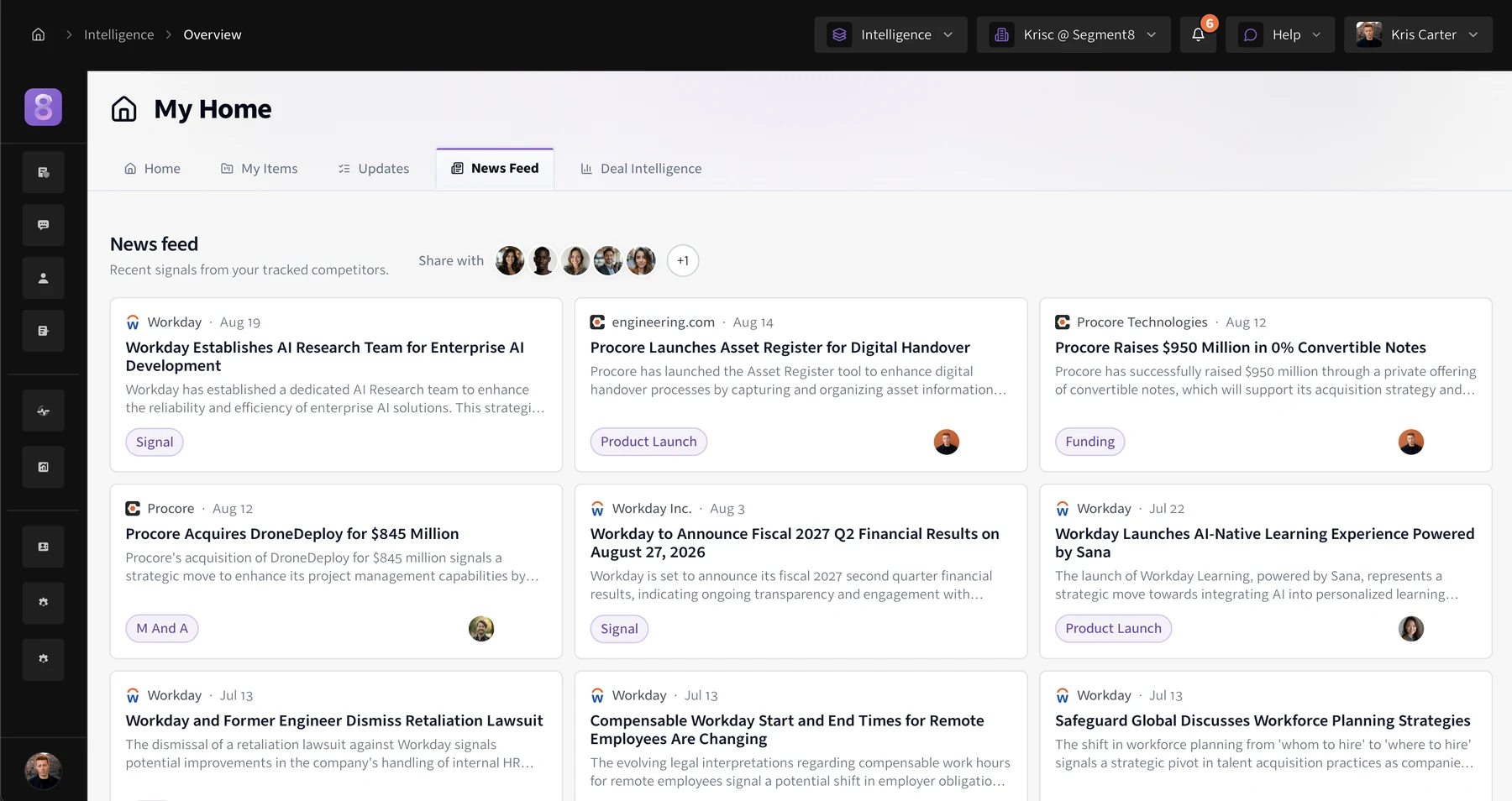Open the Kris Carter account dropdown

pyautogui.click(x=1418, y=34)
